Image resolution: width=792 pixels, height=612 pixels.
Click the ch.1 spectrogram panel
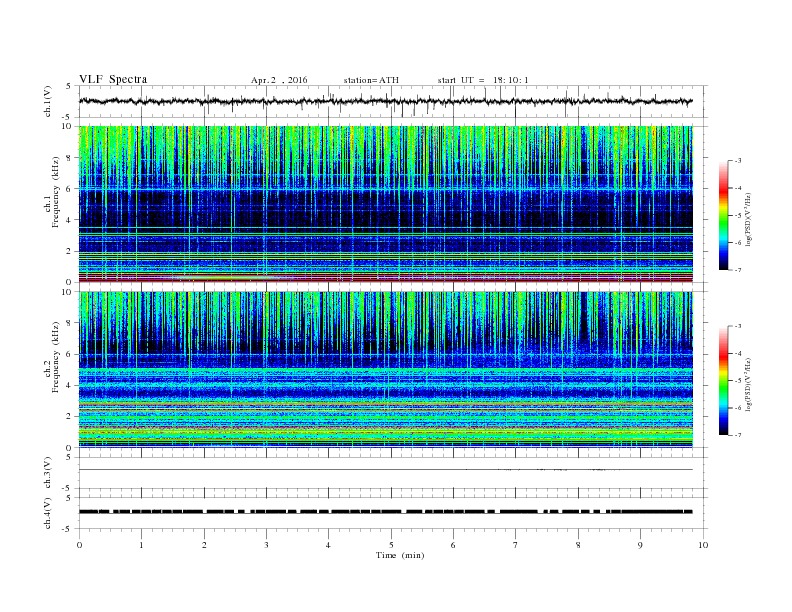pyautogui.click(x=385, y=204)
